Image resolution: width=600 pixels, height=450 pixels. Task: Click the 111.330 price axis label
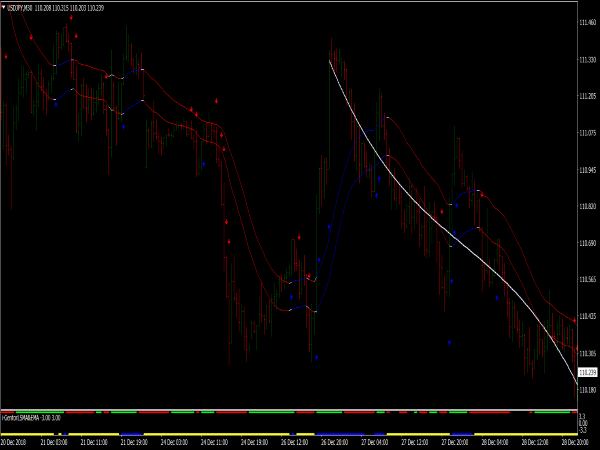tap(587, 60)
